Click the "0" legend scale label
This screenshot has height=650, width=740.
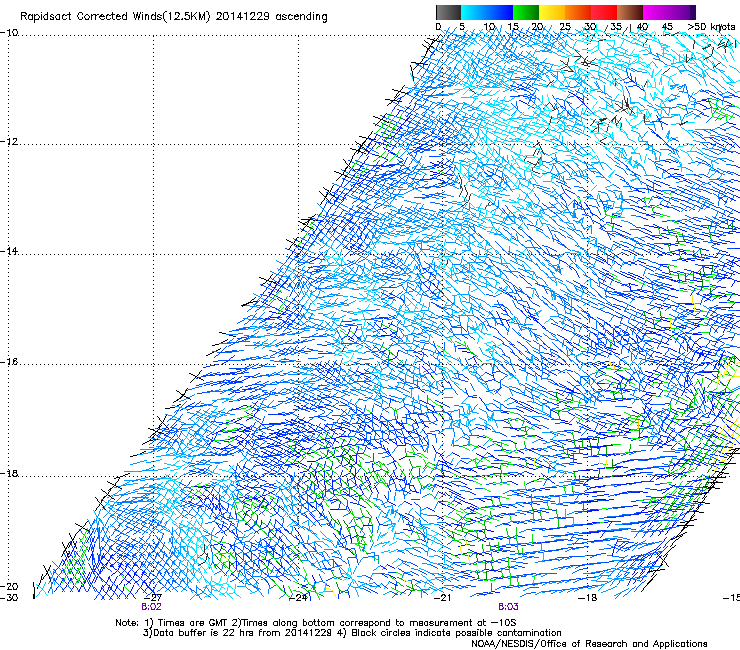pyautogui.click(x=438, y=27)
